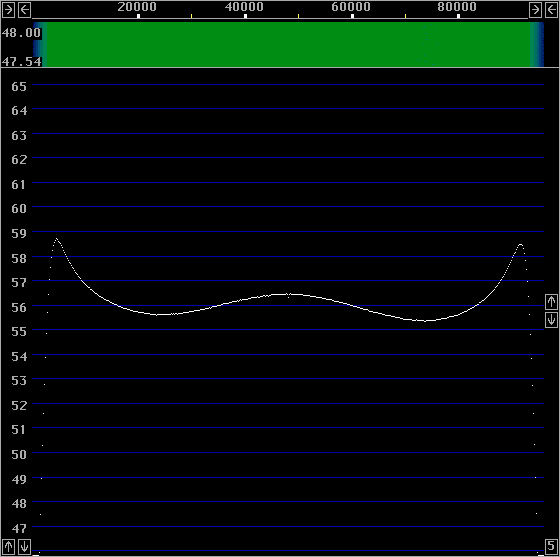
Task: Click the center hump of the spectrum curve
Action: pos(289,295)
